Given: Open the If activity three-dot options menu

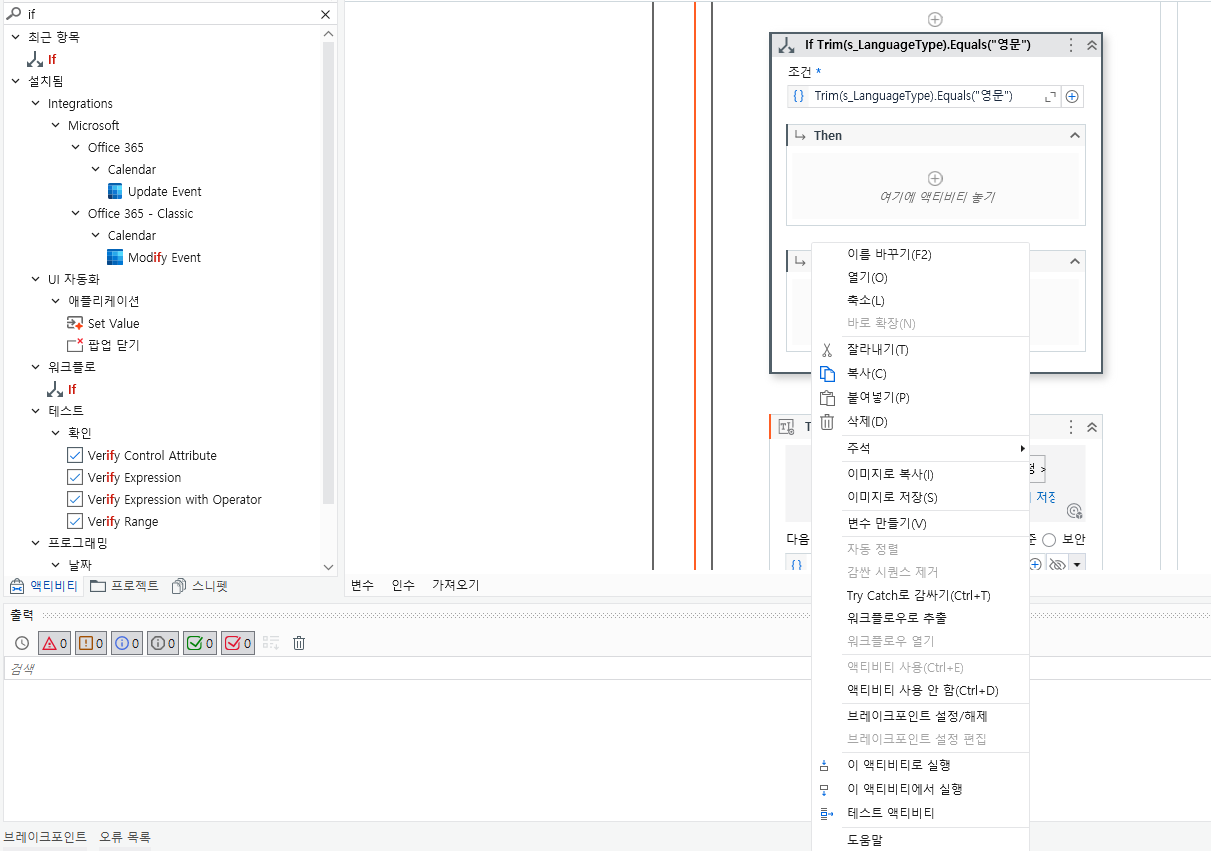Looking at the screenshot, I should (1071, 45).
